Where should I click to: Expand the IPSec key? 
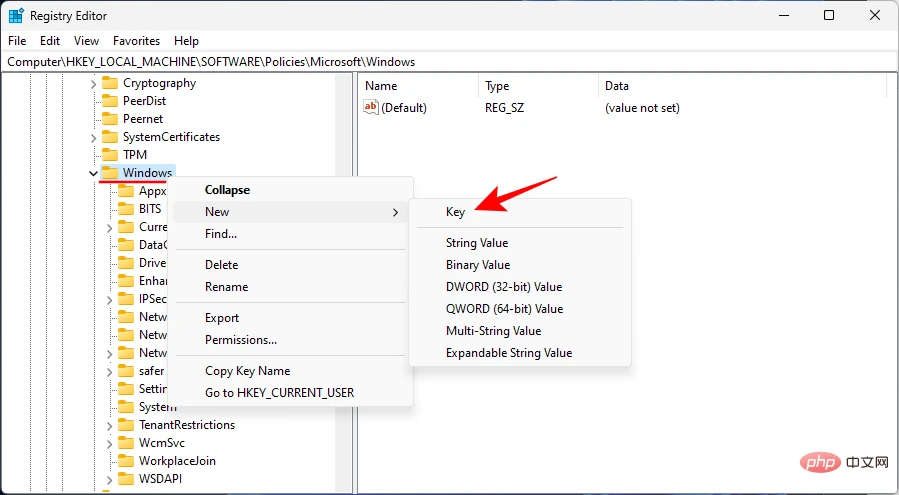tap(110, 299)
